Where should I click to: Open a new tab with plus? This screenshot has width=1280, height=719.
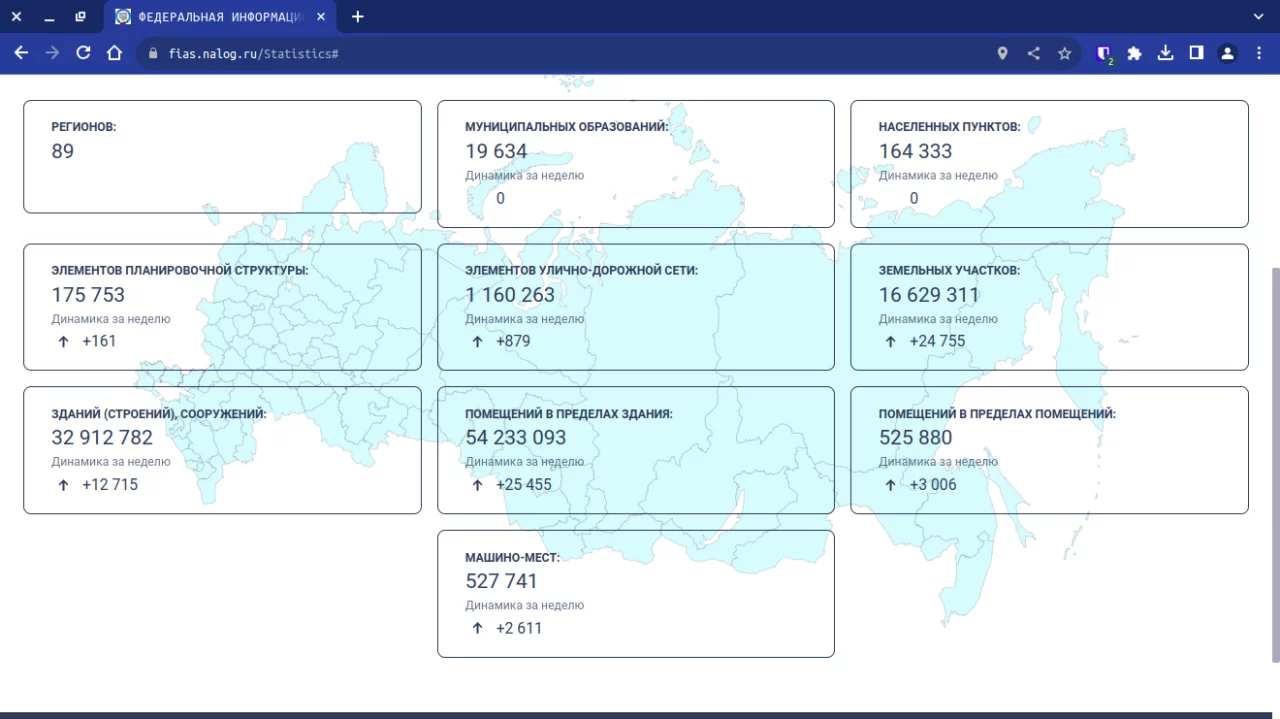pos(358,16)
